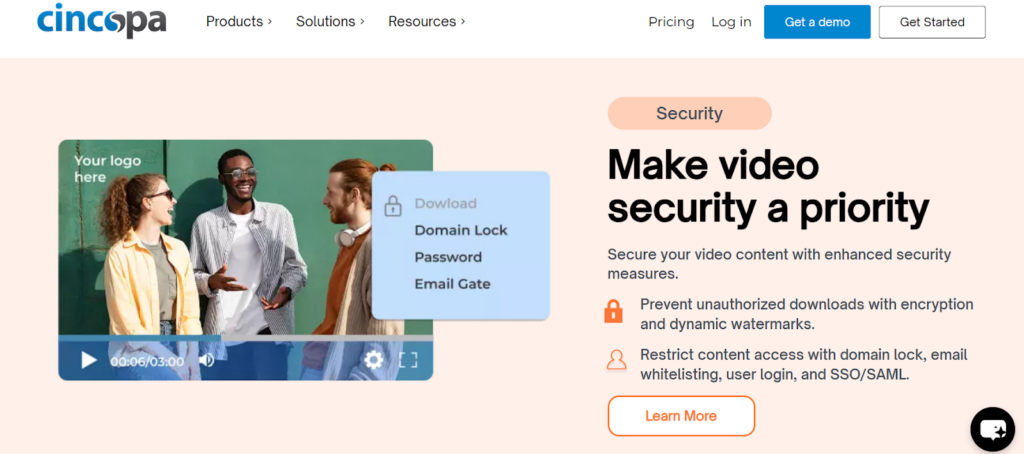Click the Get a demo button

coord(817,22)
